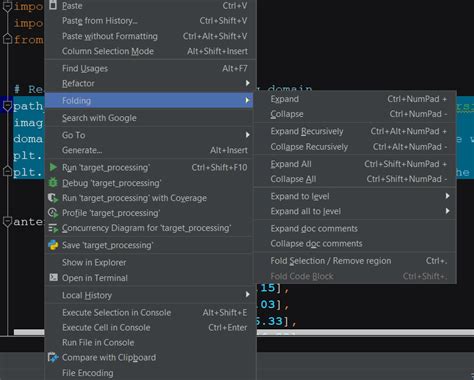Open the Local History submenu arrow
The height and width of the screenshot is (380, 474).
(247, 295)
